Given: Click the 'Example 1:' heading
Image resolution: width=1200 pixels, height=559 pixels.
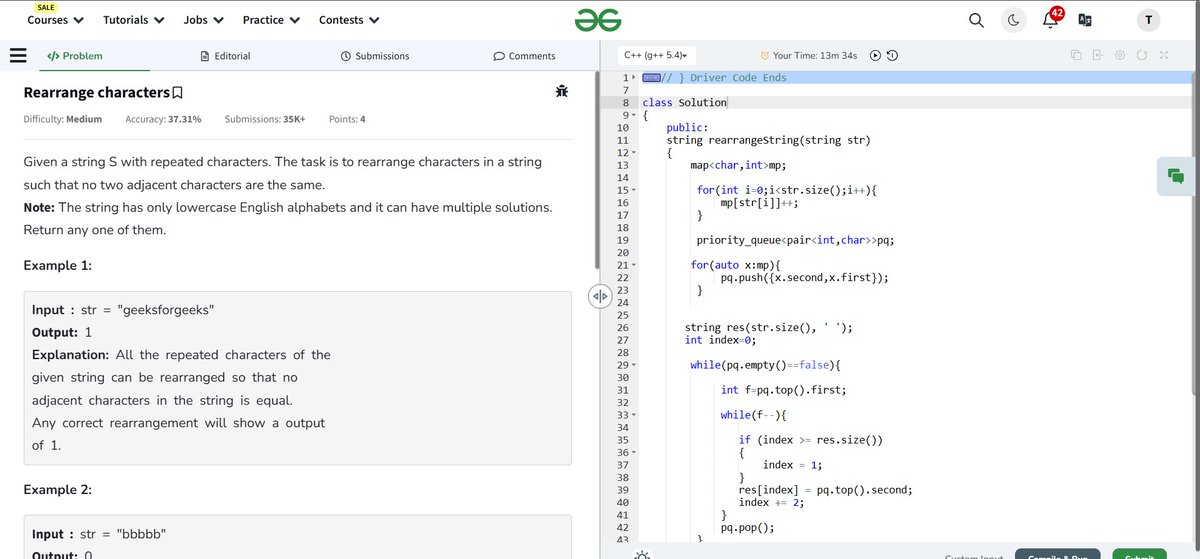Looking at the screenshot, I should [57, 265].
